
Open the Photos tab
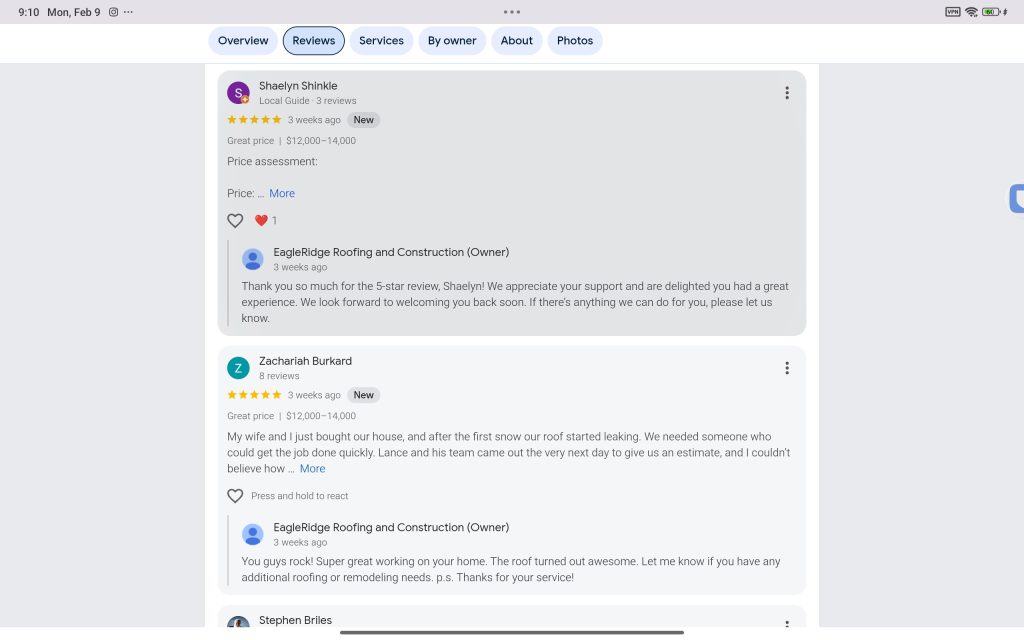tap(575, 41)
